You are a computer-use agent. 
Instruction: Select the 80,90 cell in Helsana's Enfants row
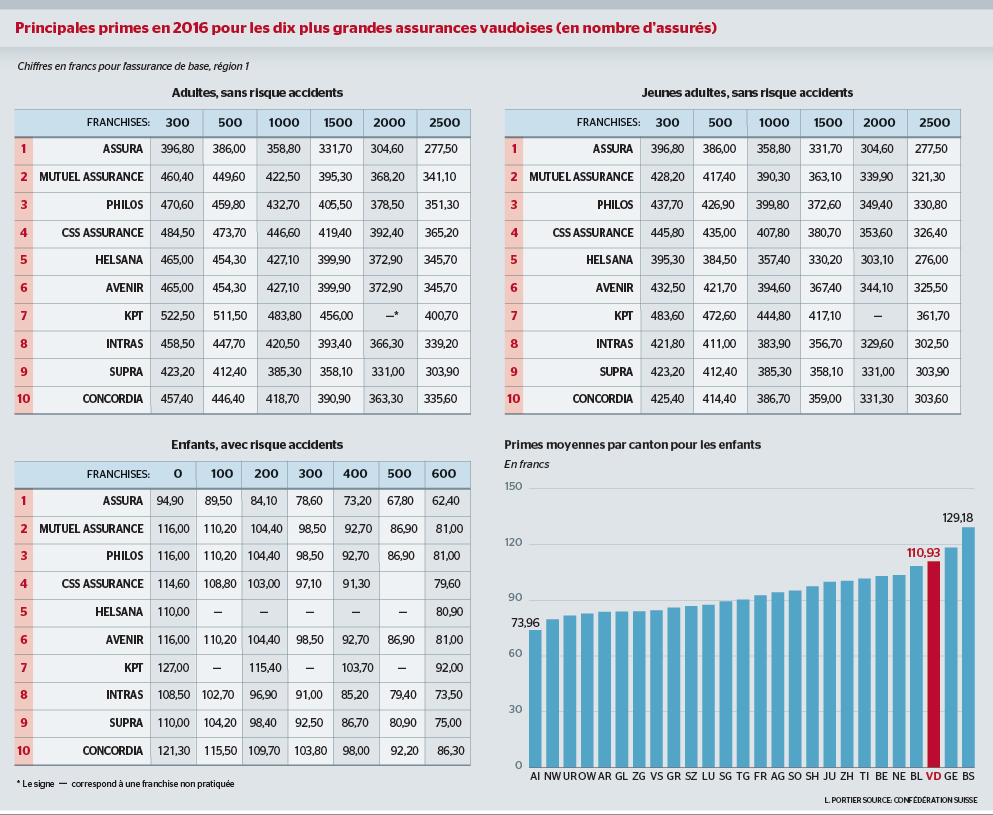pos(450,612)
